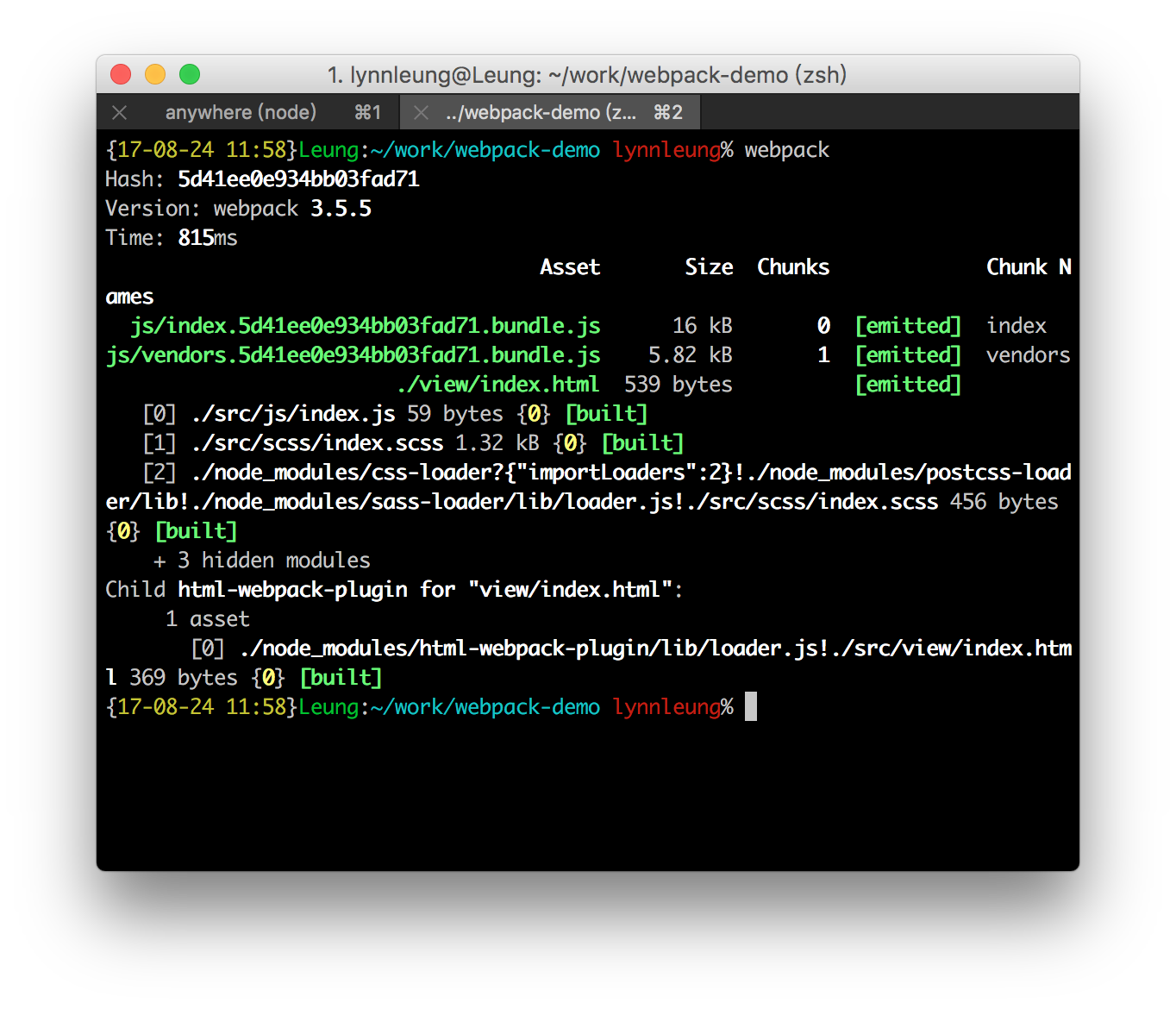
Task: Minimize the terminal with the yellow button
Action: click(155, 75)
